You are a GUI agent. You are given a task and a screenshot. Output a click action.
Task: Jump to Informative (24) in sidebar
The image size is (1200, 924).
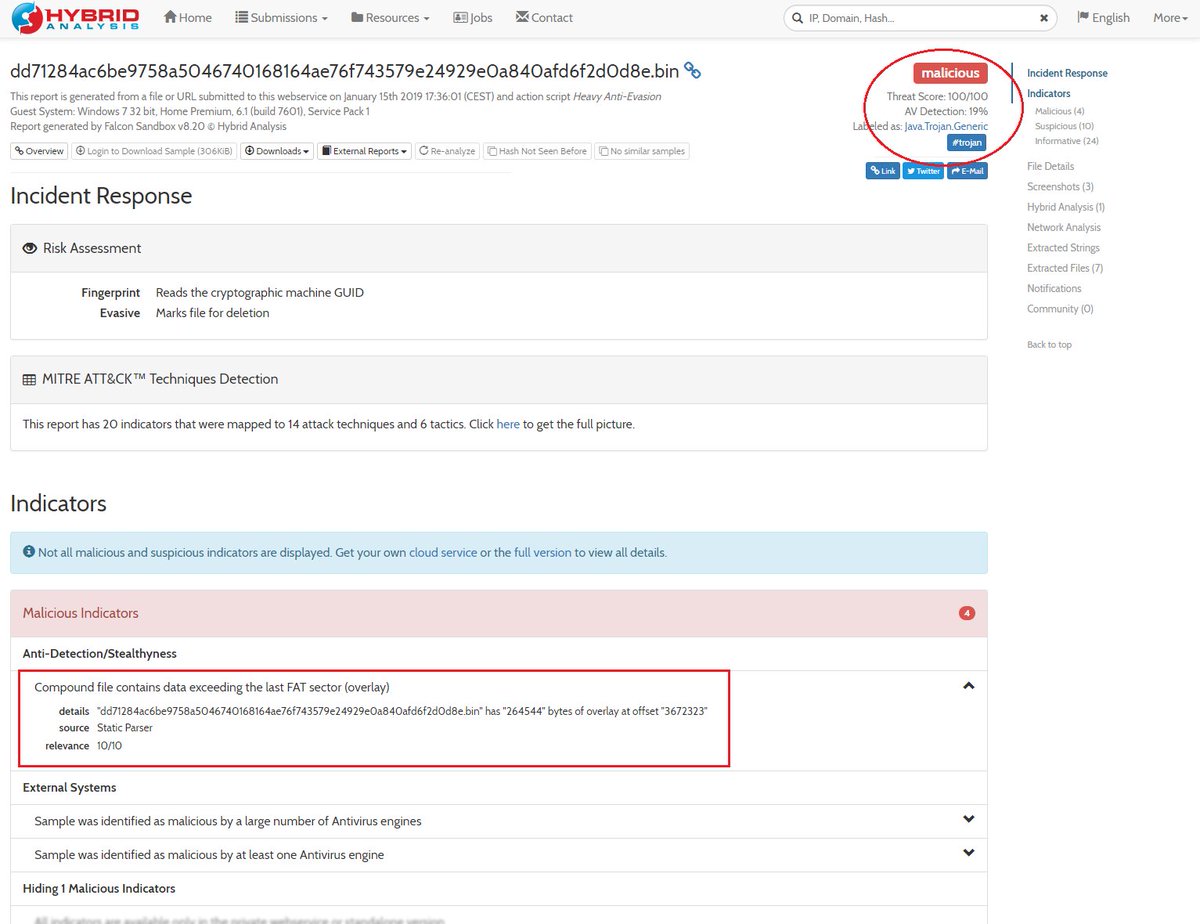(x=1066, y=141)
